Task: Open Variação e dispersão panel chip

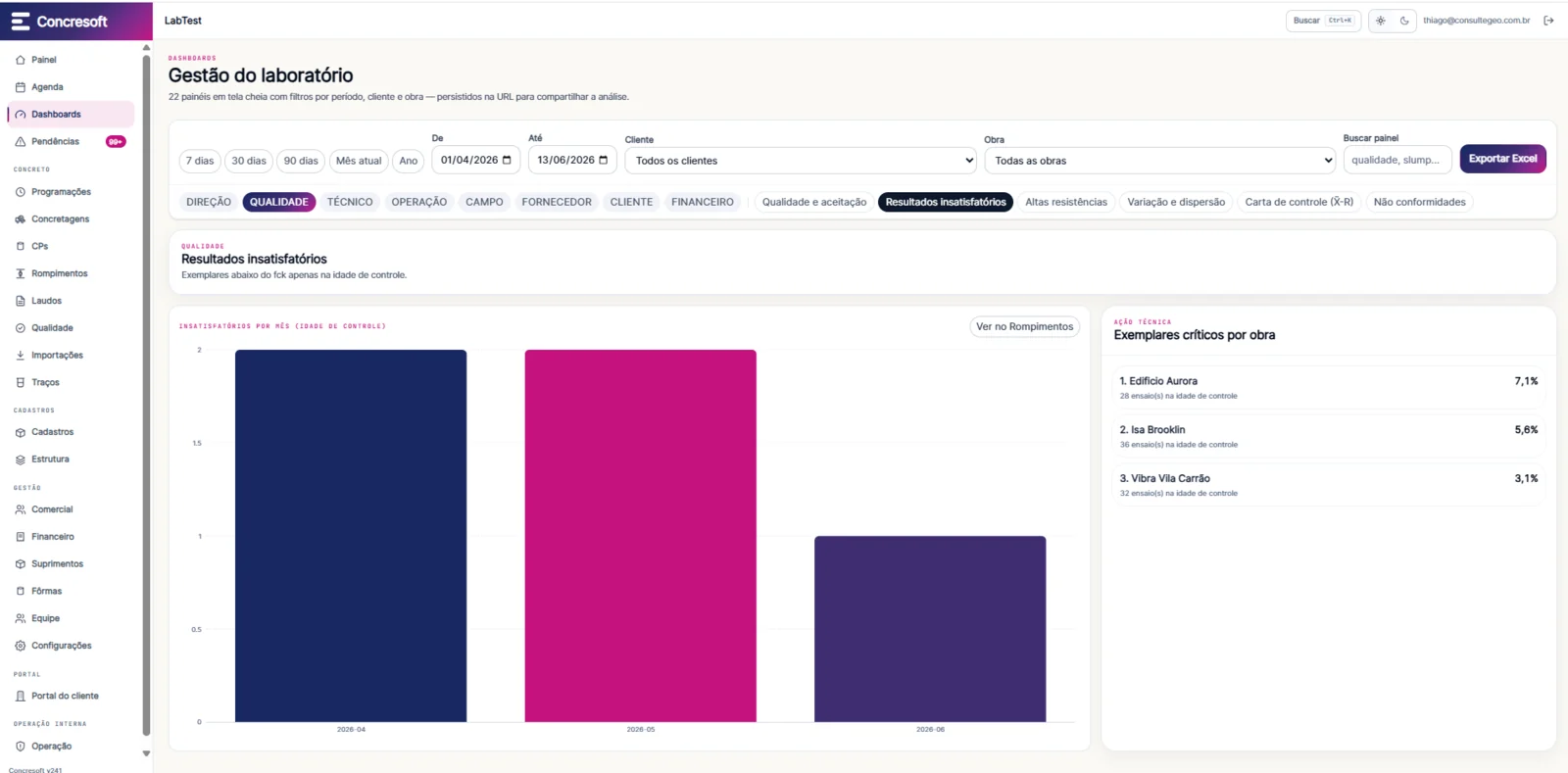Action: pos(1176,202)
